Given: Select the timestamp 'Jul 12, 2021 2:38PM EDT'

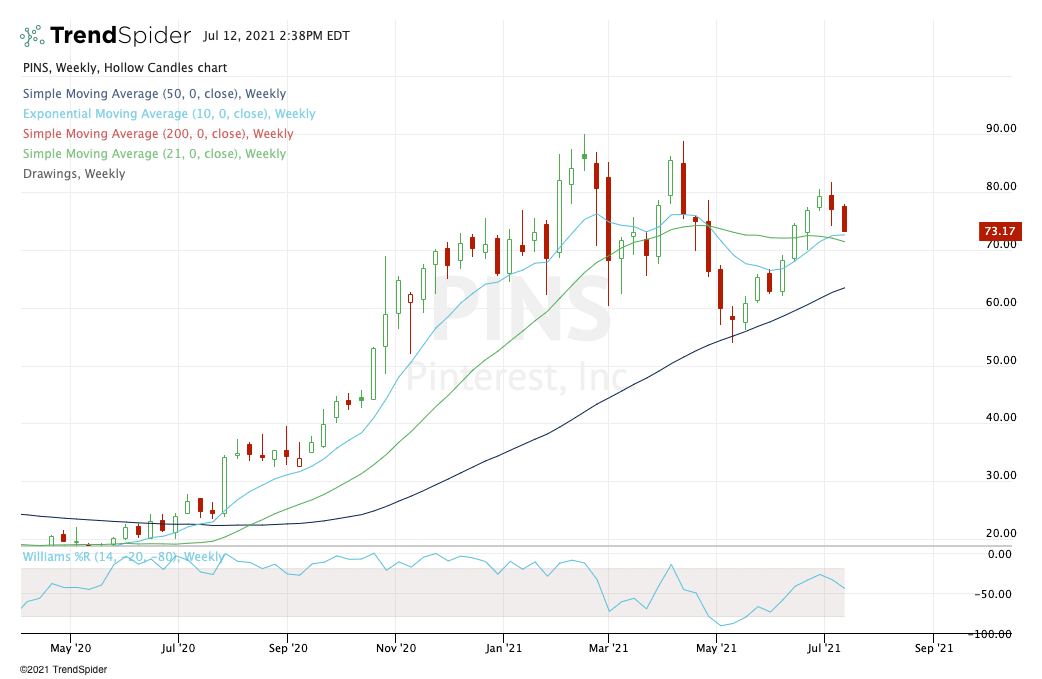Looking at the screenshot, I should 276,36.
